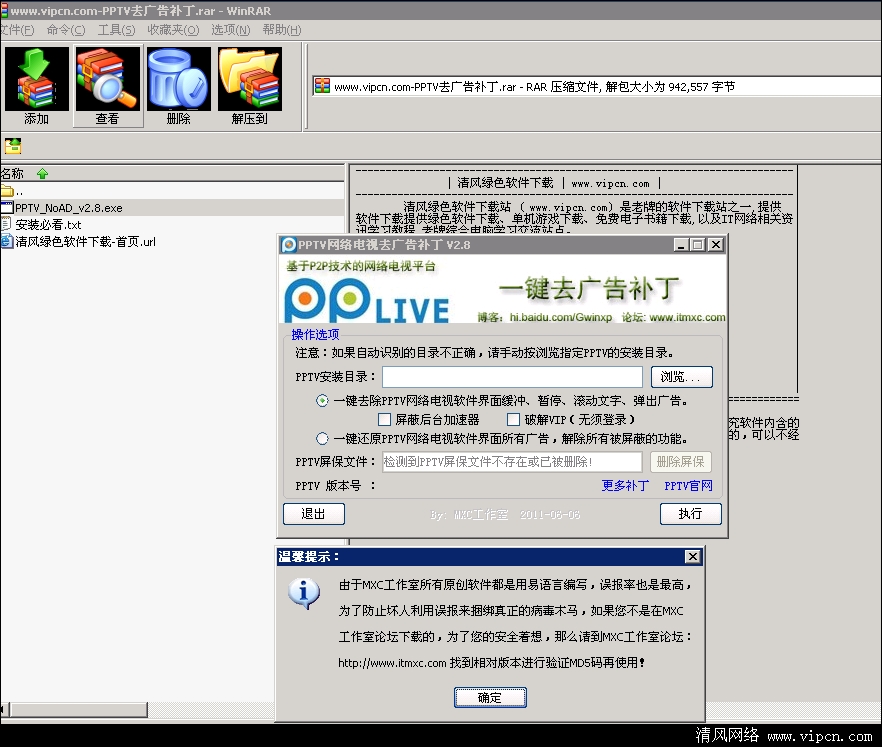Click the Extract To (解压到) toolbar icon
This screenshot has height=747, width=882.
(x=250, y=86)
